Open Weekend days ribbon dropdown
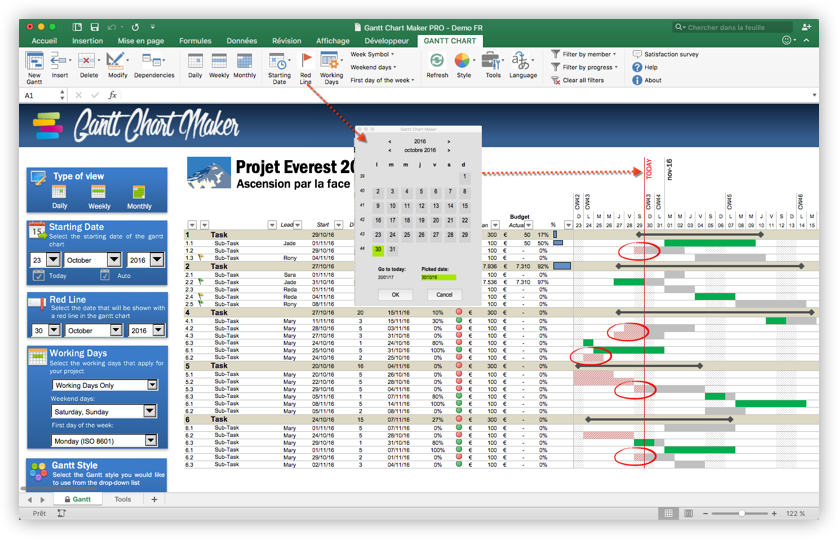The height and width of the screenshot is (548, 838). 373,67
